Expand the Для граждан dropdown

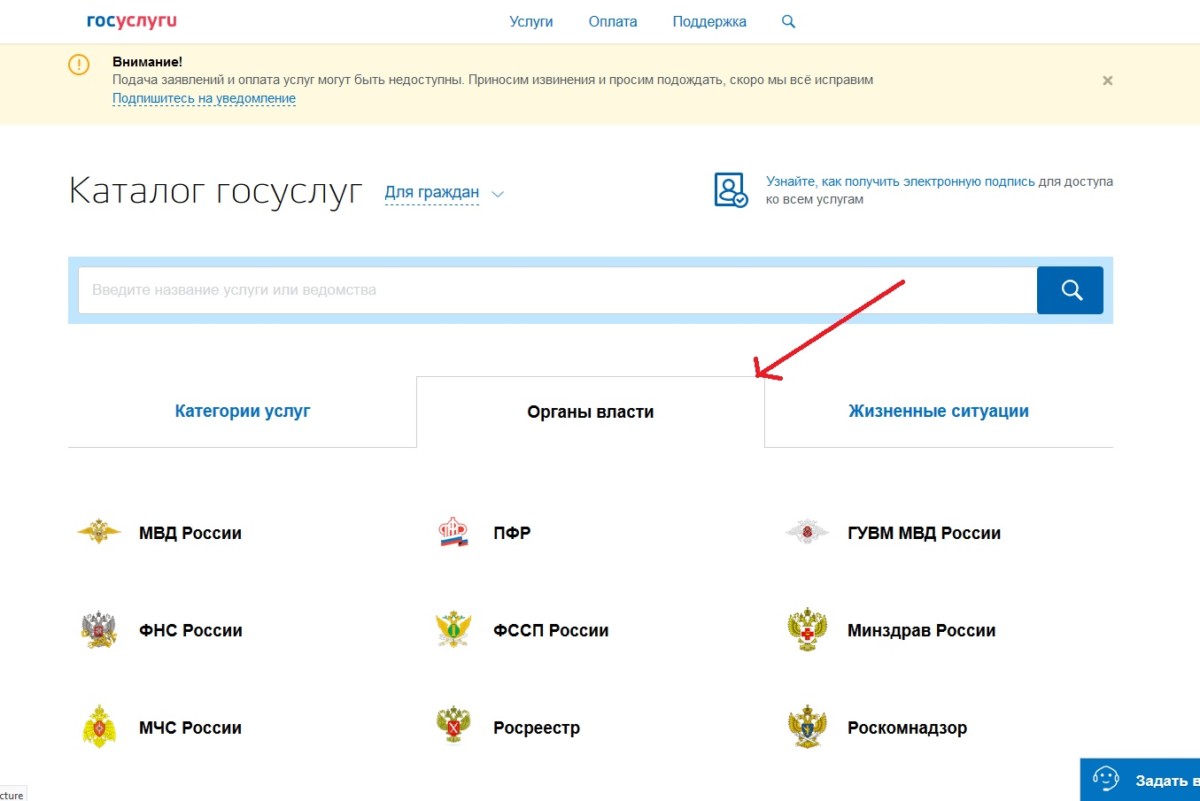click(x=444, y=193)
